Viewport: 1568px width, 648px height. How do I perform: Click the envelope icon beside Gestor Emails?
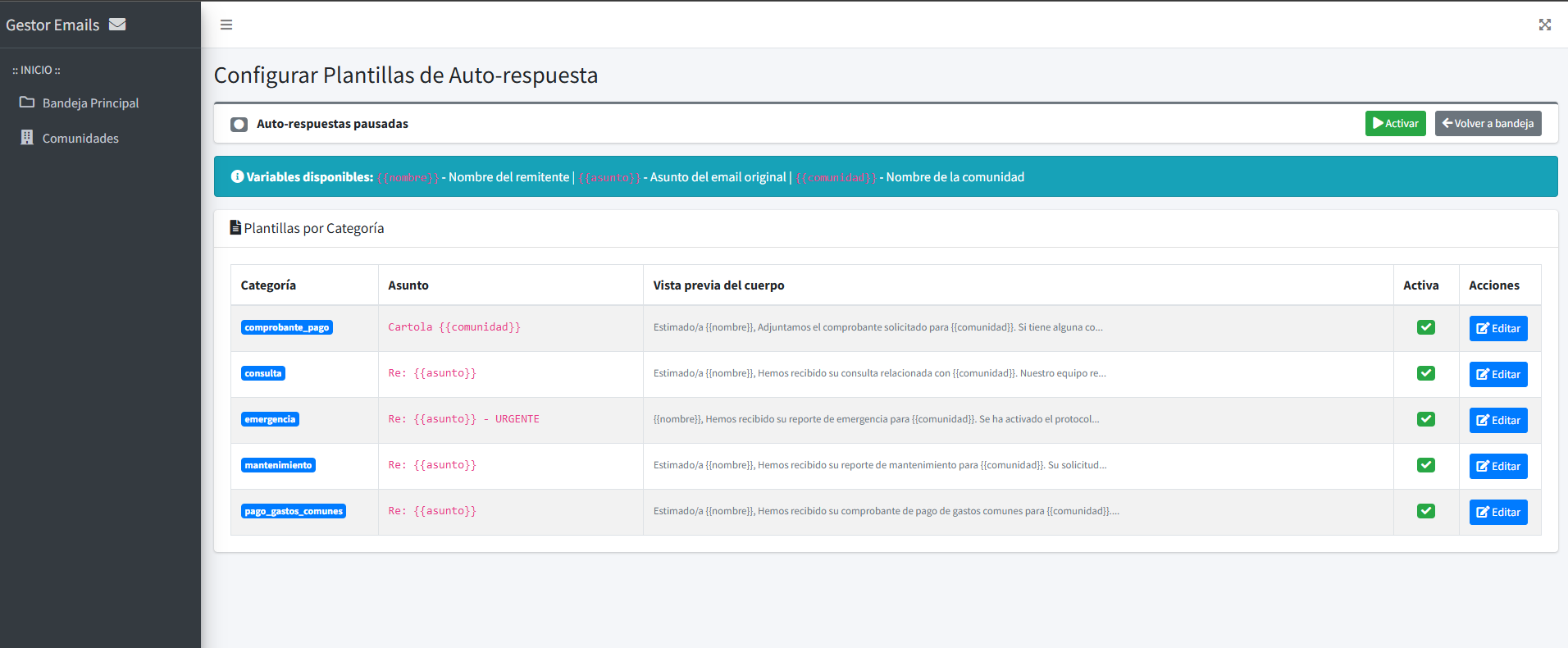click(x=117, y=25)
